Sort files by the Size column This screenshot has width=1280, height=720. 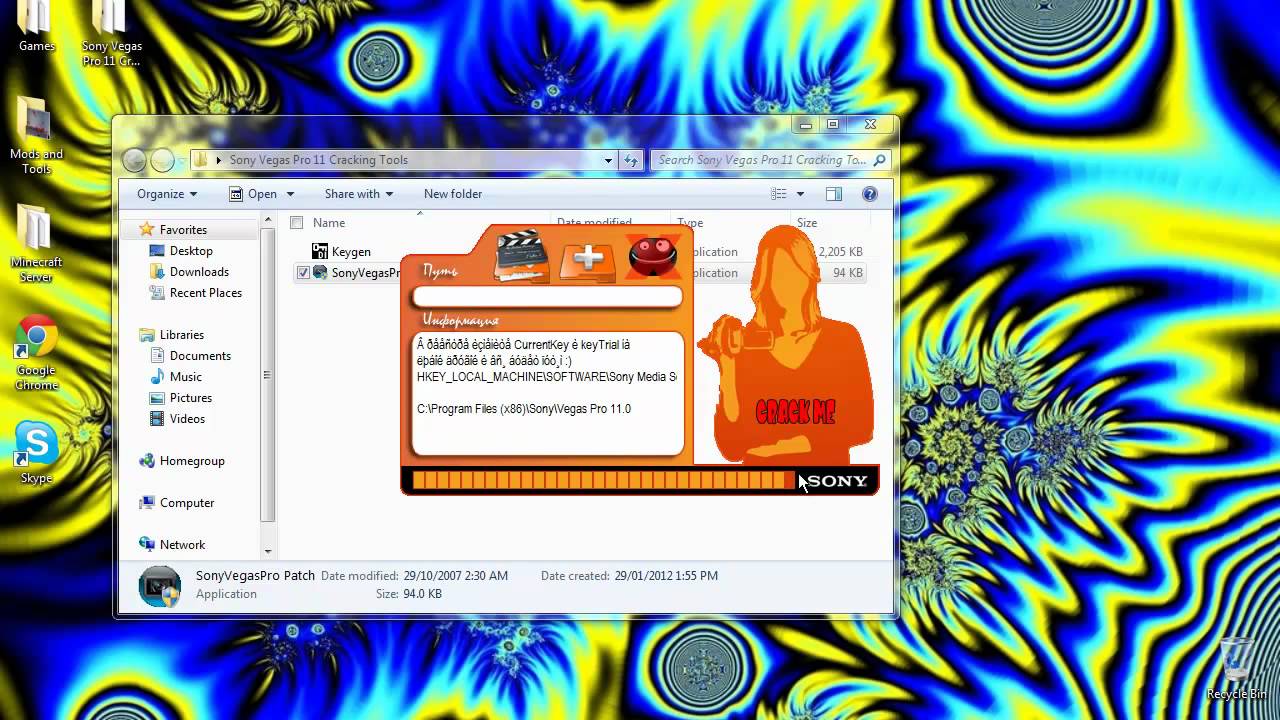pos(807,223)
